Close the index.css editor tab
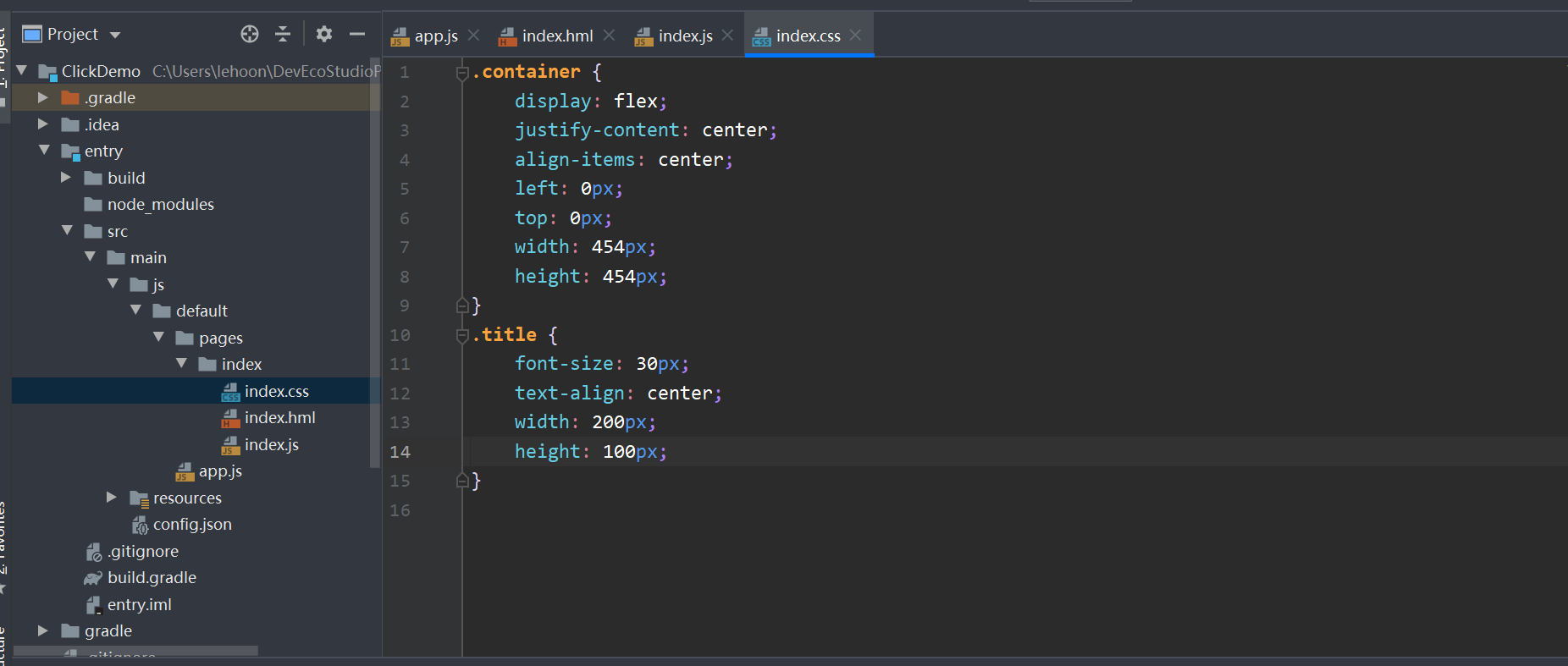 tap(856, 36)
